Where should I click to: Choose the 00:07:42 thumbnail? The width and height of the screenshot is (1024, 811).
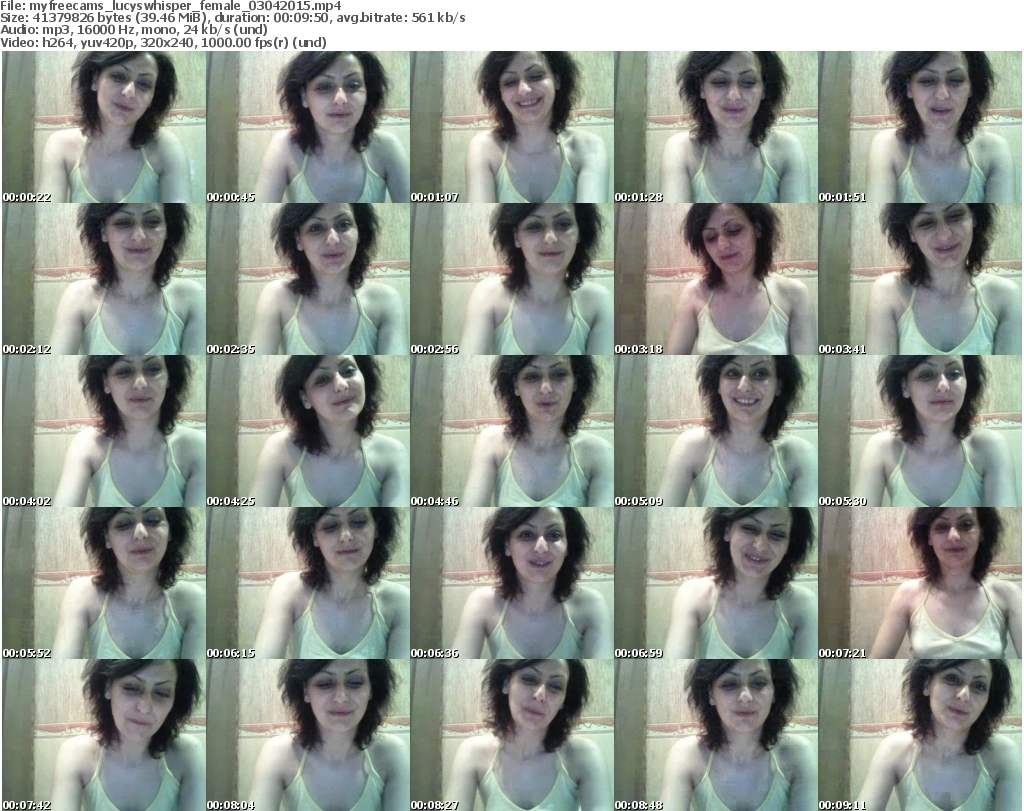pos(104,735)
